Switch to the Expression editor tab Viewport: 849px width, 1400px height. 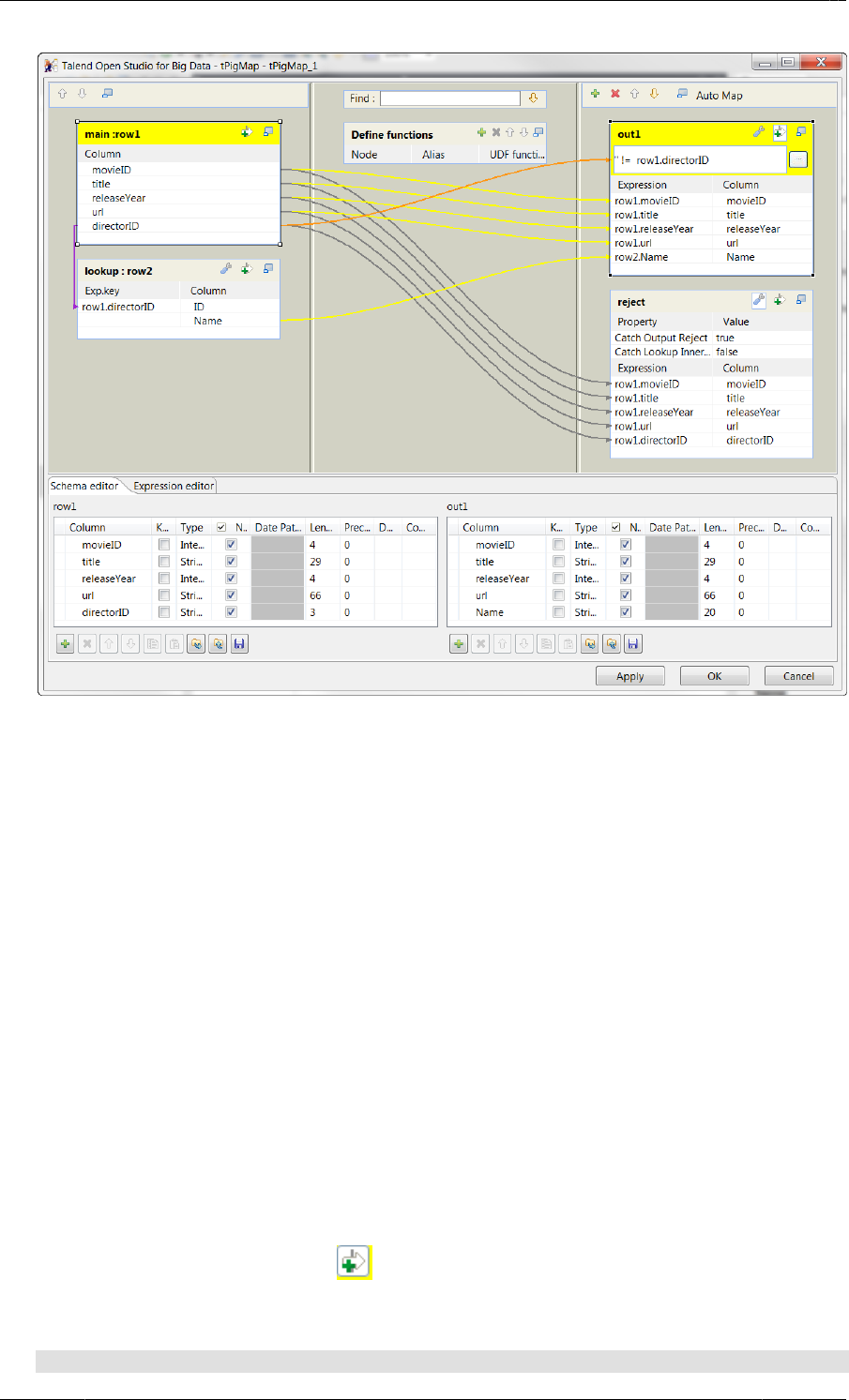click(174, 486)
